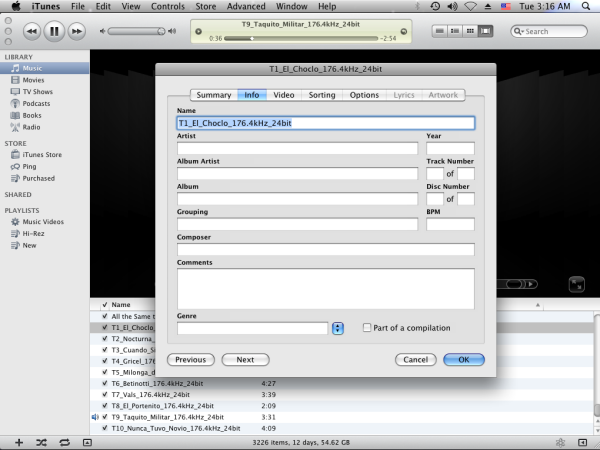The image size is (600, 450).
Task: Switch to album list view
Action: tap(455, 31)
